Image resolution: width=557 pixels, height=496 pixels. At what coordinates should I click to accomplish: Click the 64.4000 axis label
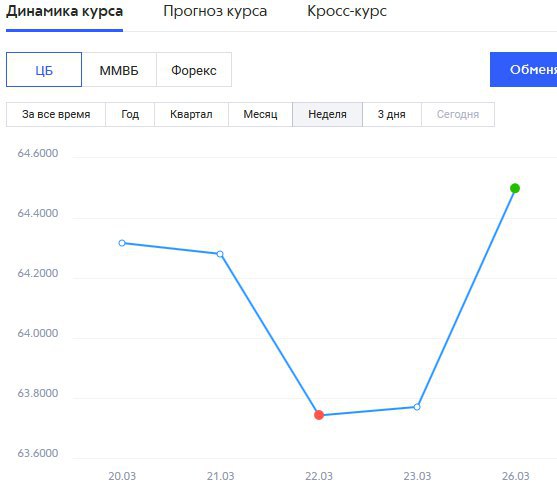coord(38,213)
